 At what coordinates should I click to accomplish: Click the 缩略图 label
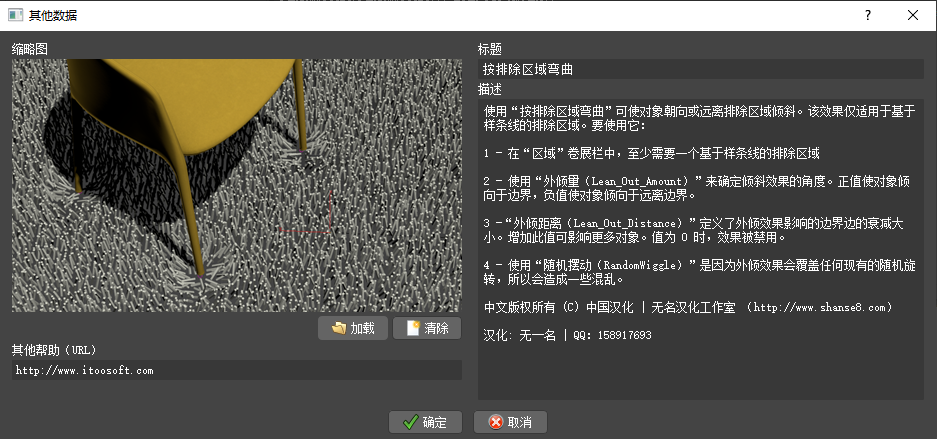click(30, 50)
